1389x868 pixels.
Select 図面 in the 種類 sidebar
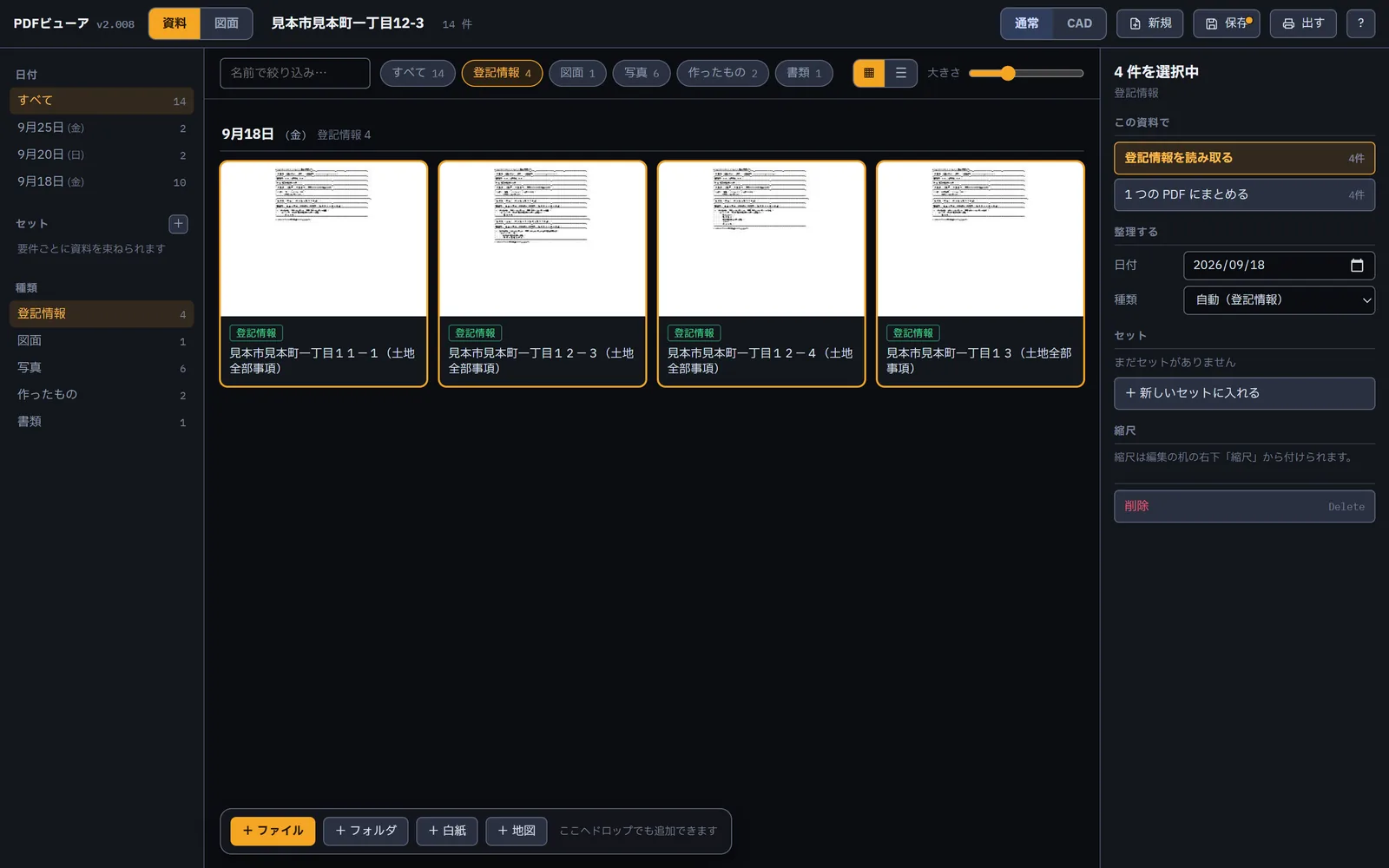pyautogui.click(x=102, y=341)
